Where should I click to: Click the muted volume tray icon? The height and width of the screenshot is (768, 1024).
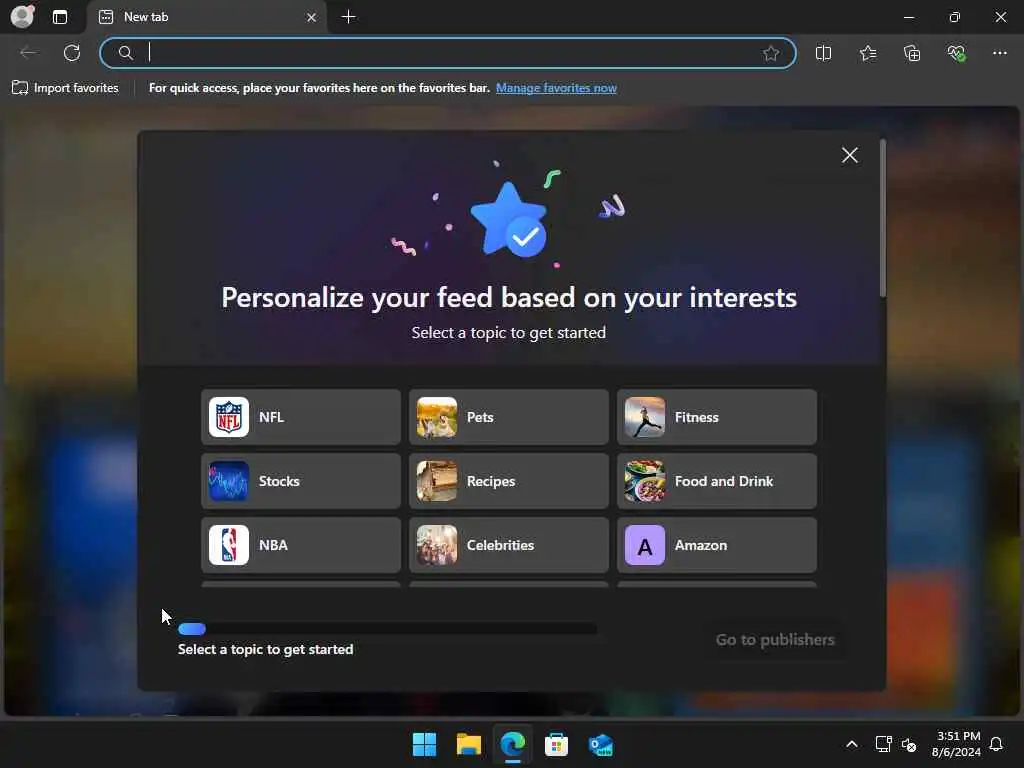coord(909,744)
